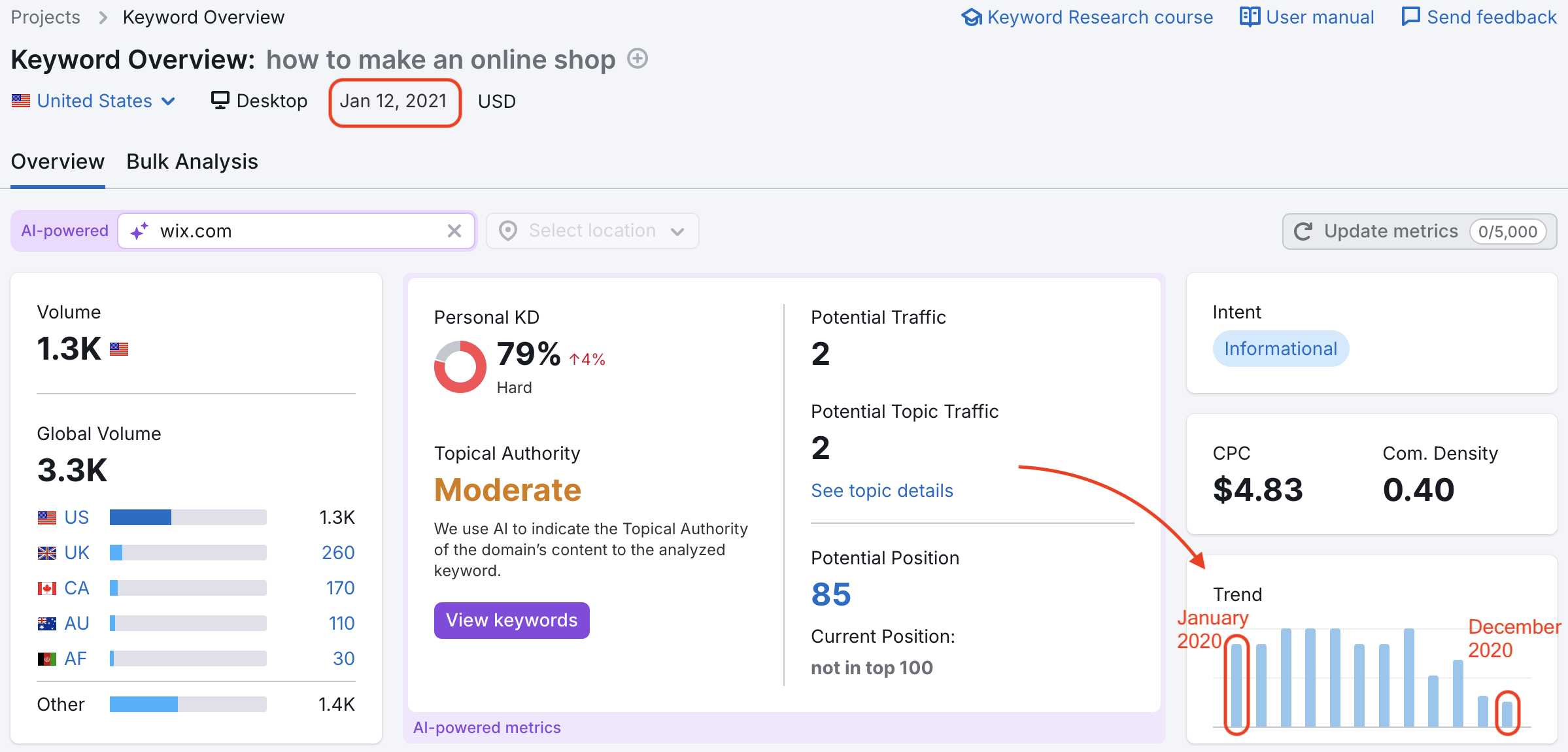Screen dimensions: 1568x752
Task: Click the US flag beside Volume 1.3K
Action: pos(119,349)
